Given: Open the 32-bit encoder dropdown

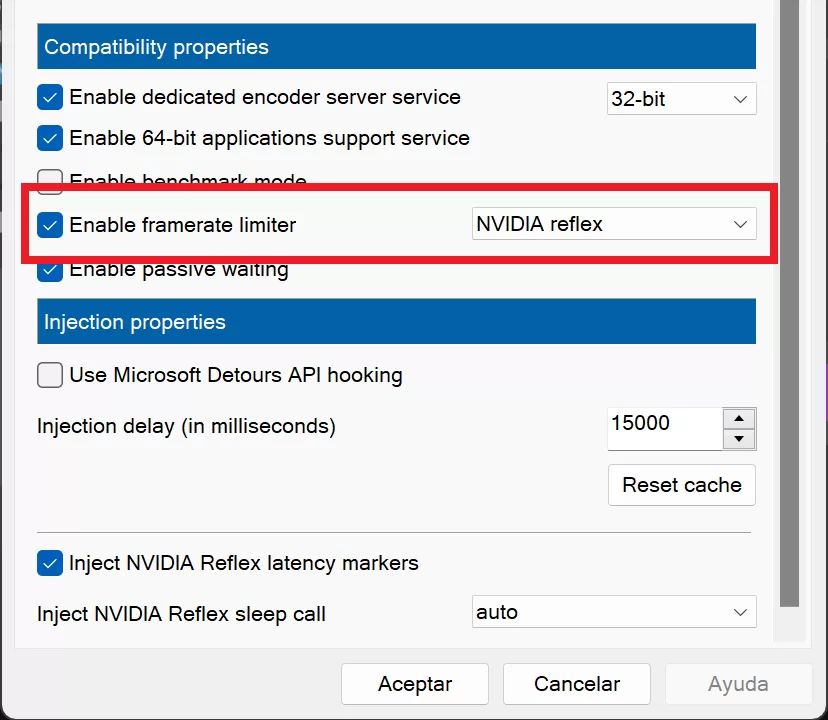Looking at the screenshot, I should 681,99.
